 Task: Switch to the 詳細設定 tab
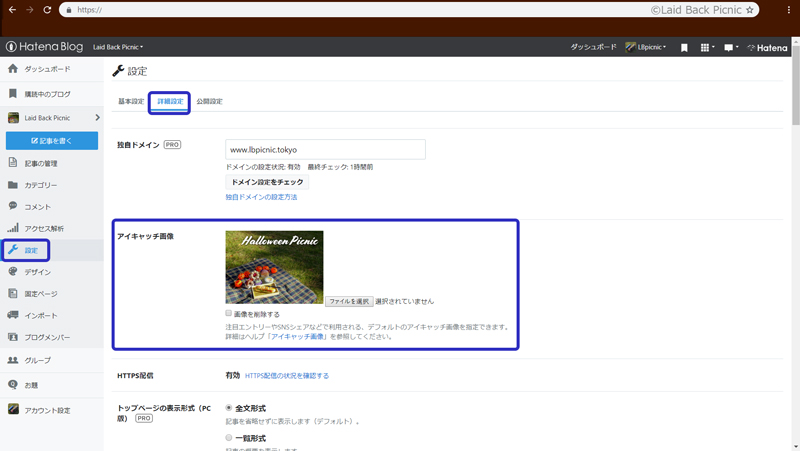(x=170, y=102)
